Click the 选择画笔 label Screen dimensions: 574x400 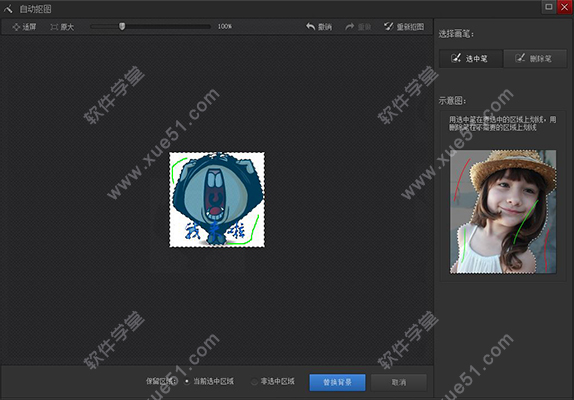[456, 34]
